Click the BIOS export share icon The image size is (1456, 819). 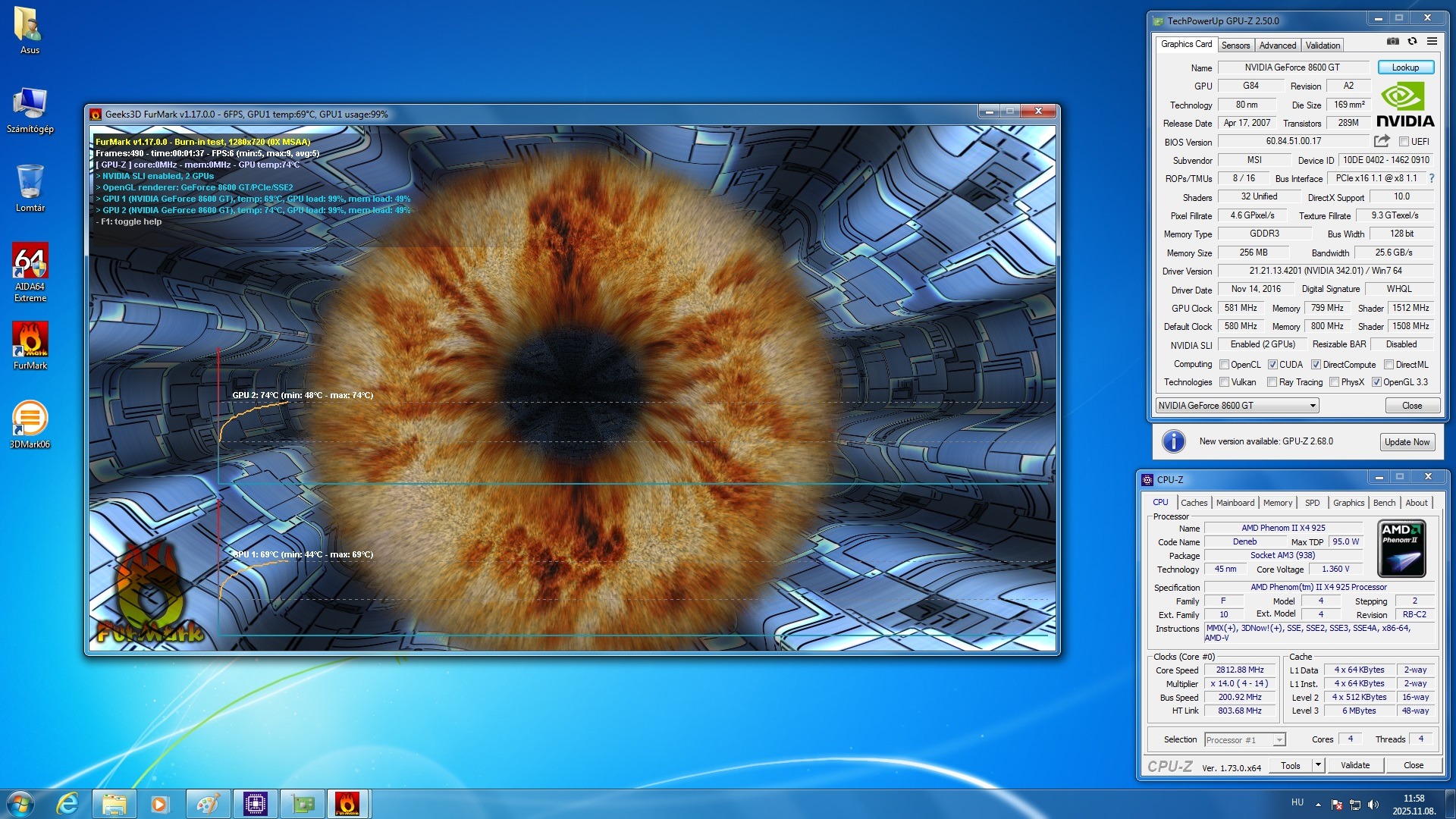pos(1382,141)
